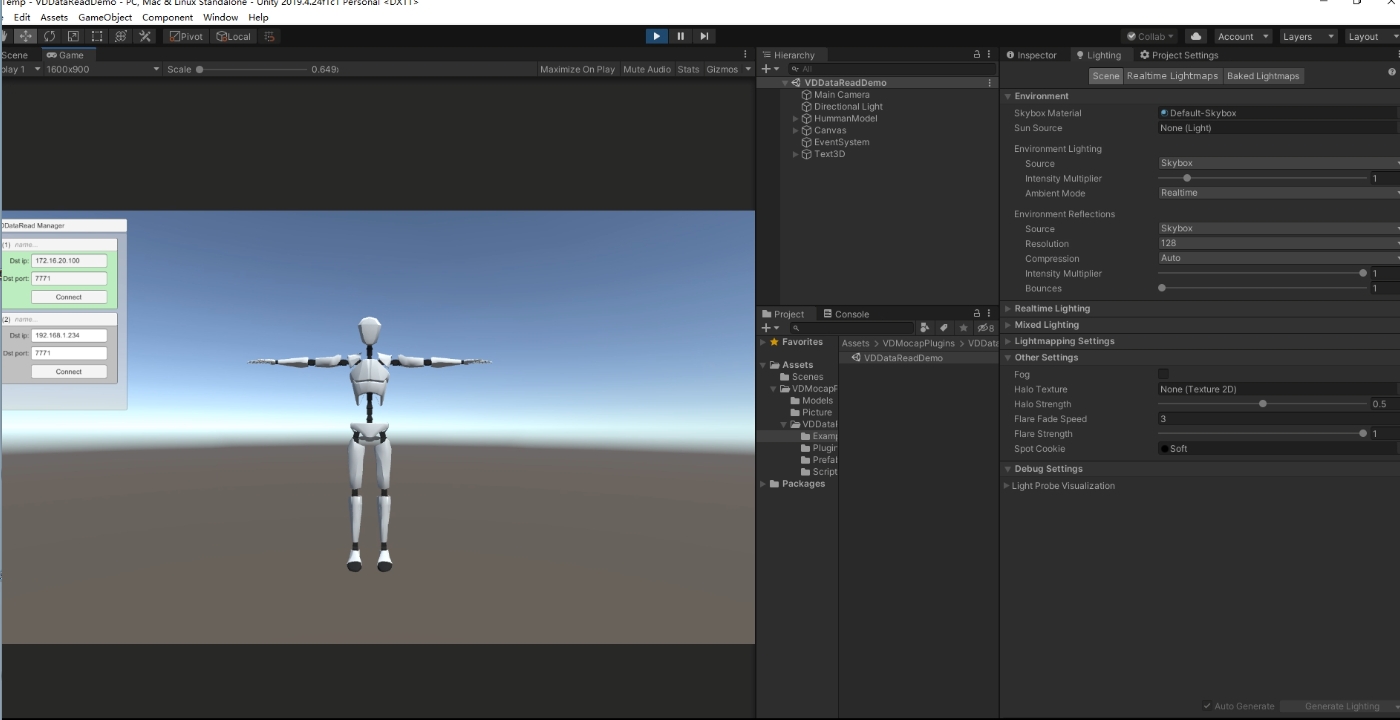Select the Move tool in the toolbar
1400x720 pixels.
(25, 36)
